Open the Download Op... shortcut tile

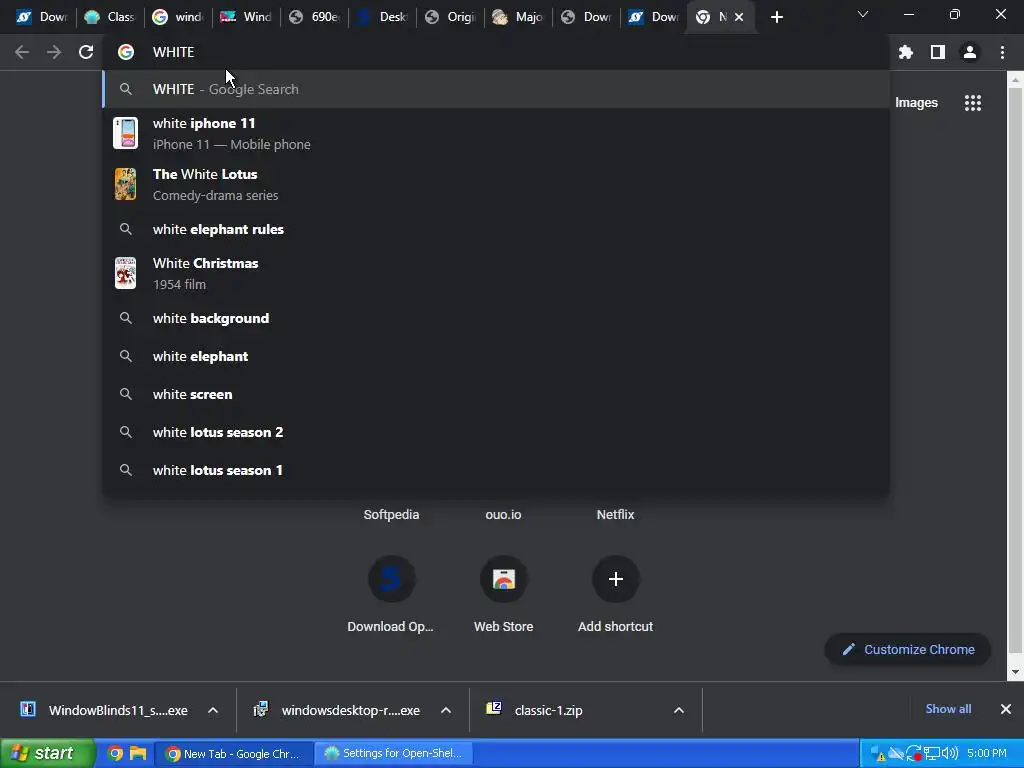[391, 594]
